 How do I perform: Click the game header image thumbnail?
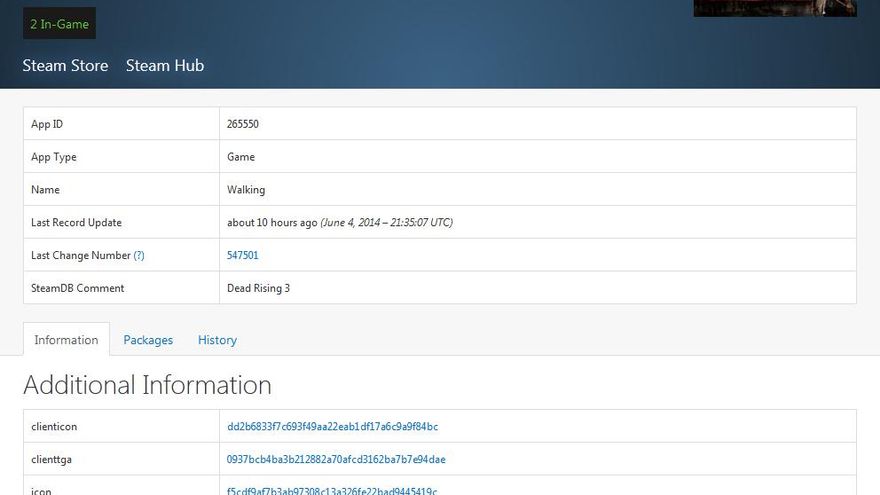click(x=775, y=8)
